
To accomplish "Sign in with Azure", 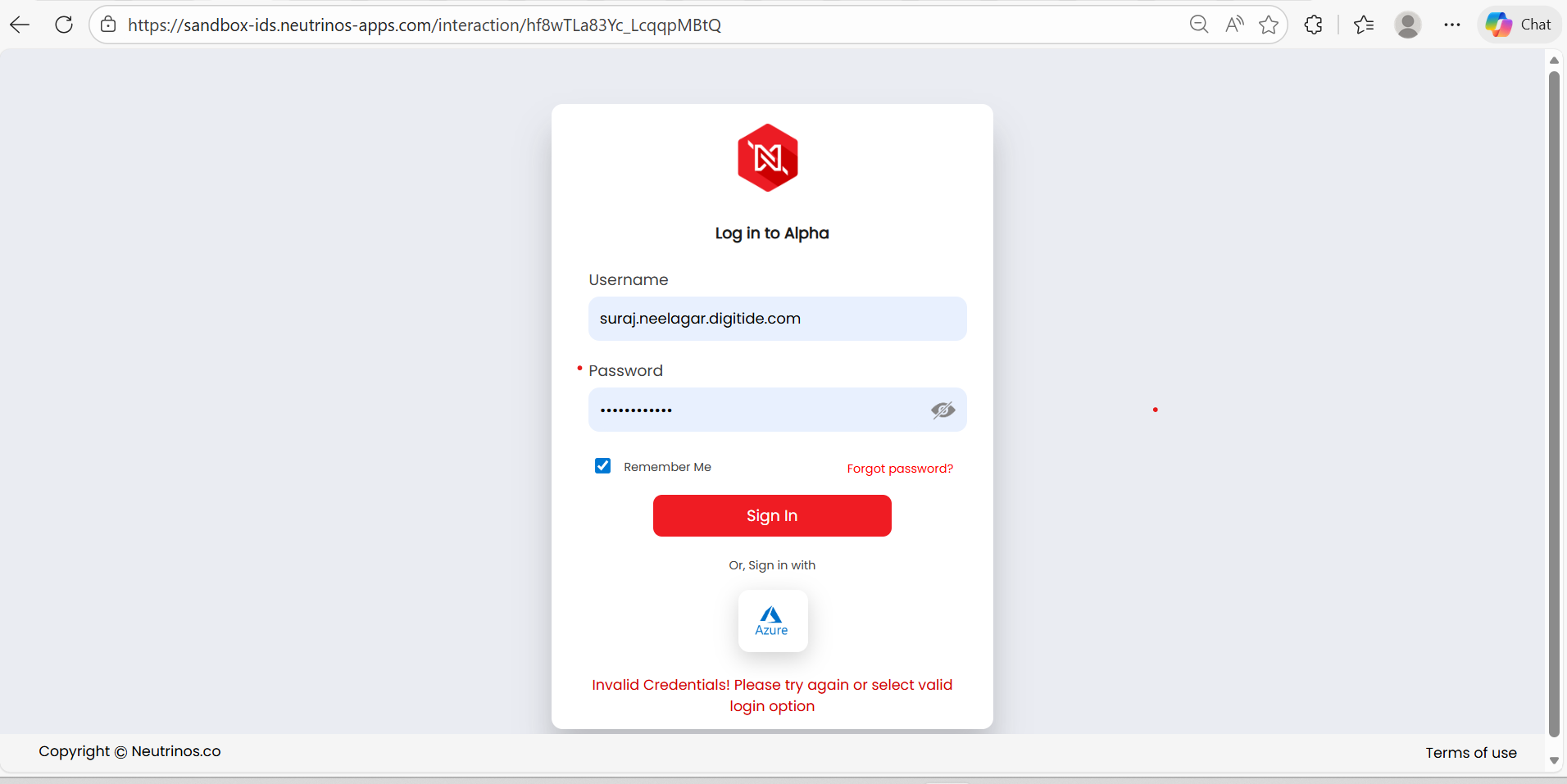I will click(x=773, y=621).
